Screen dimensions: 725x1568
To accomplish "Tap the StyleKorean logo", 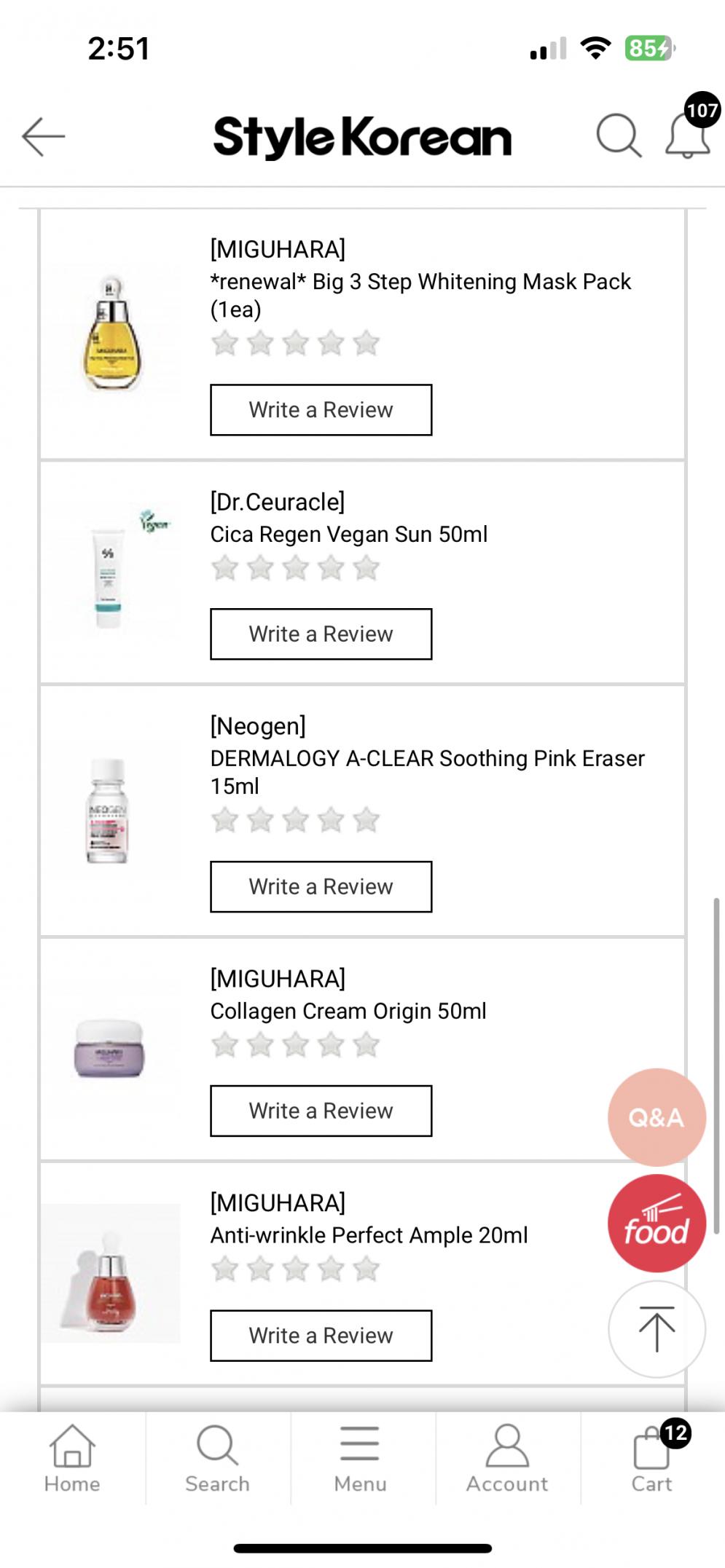I will point(362,137).
